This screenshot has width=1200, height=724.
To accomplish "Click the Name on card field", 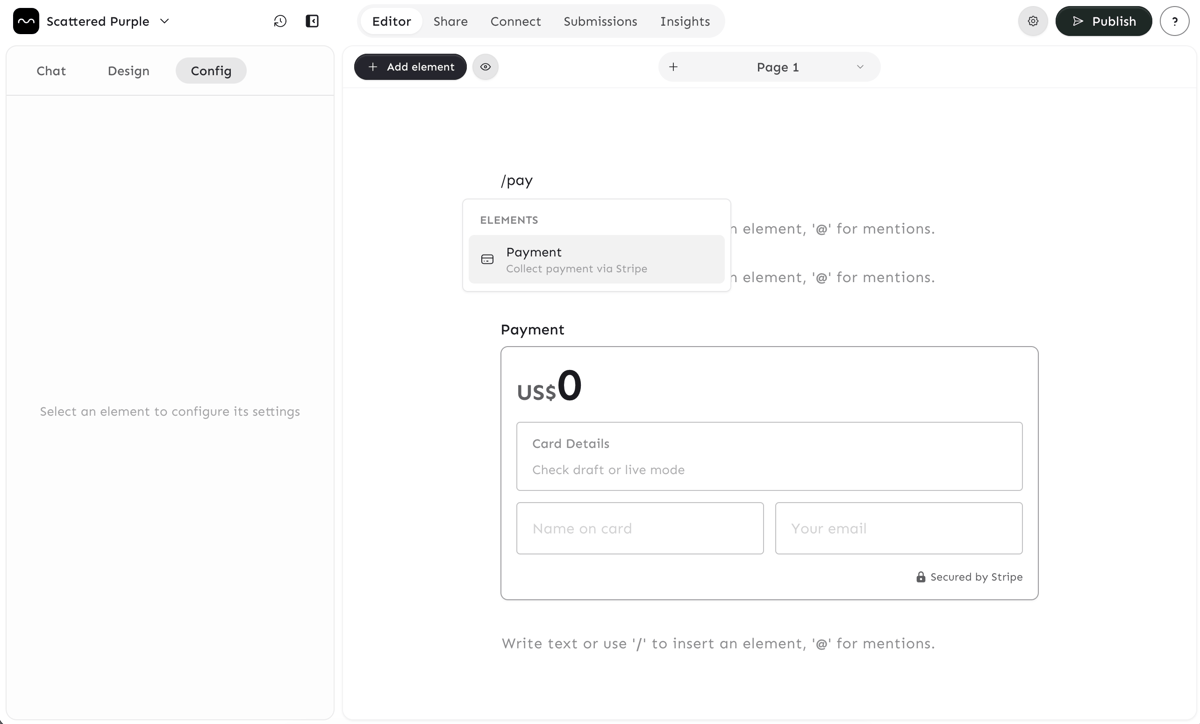I will (640, 528).
